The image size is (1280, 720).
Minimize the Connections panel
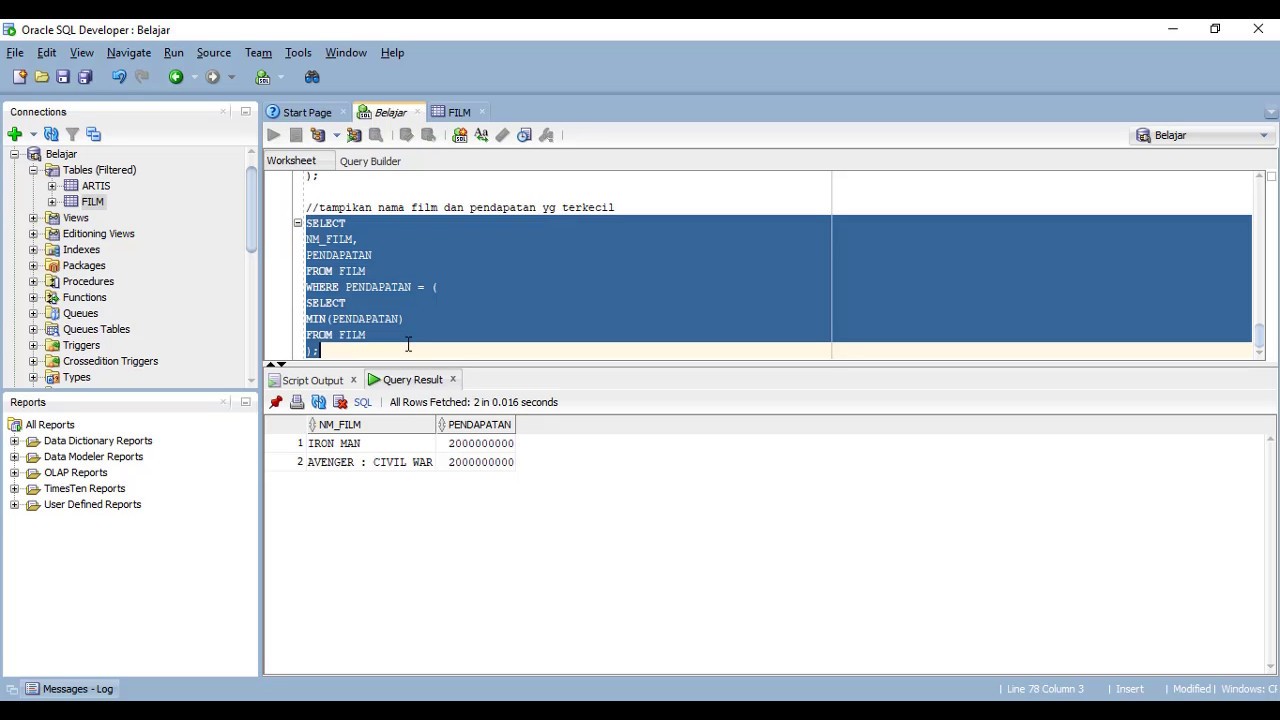tap(246, 111)
